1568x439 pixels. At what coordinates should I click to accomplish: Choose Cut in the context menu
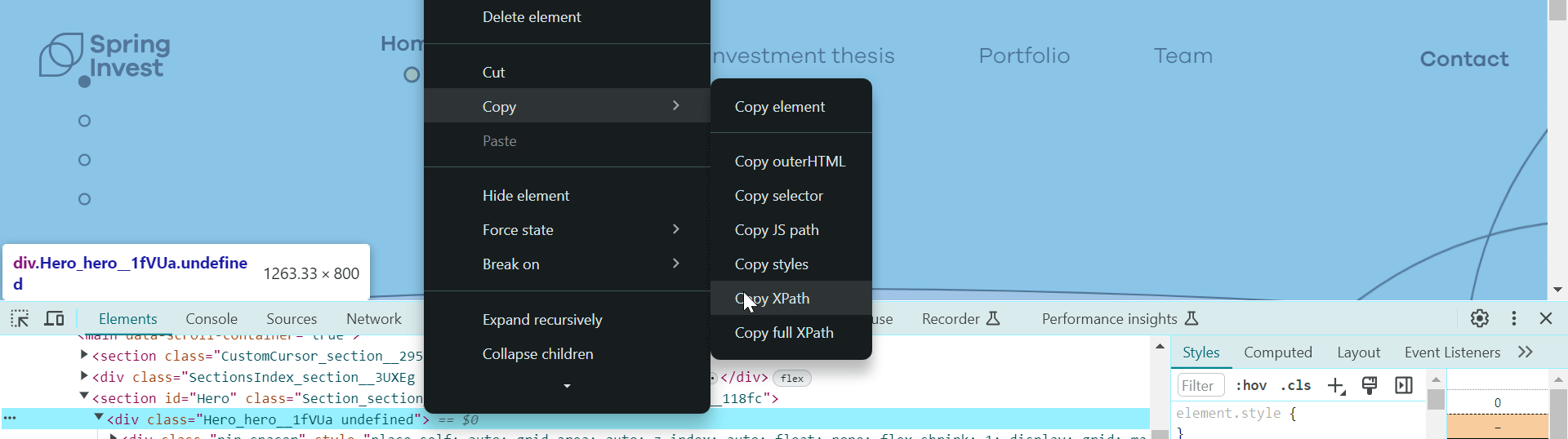(x=567, y=73)
